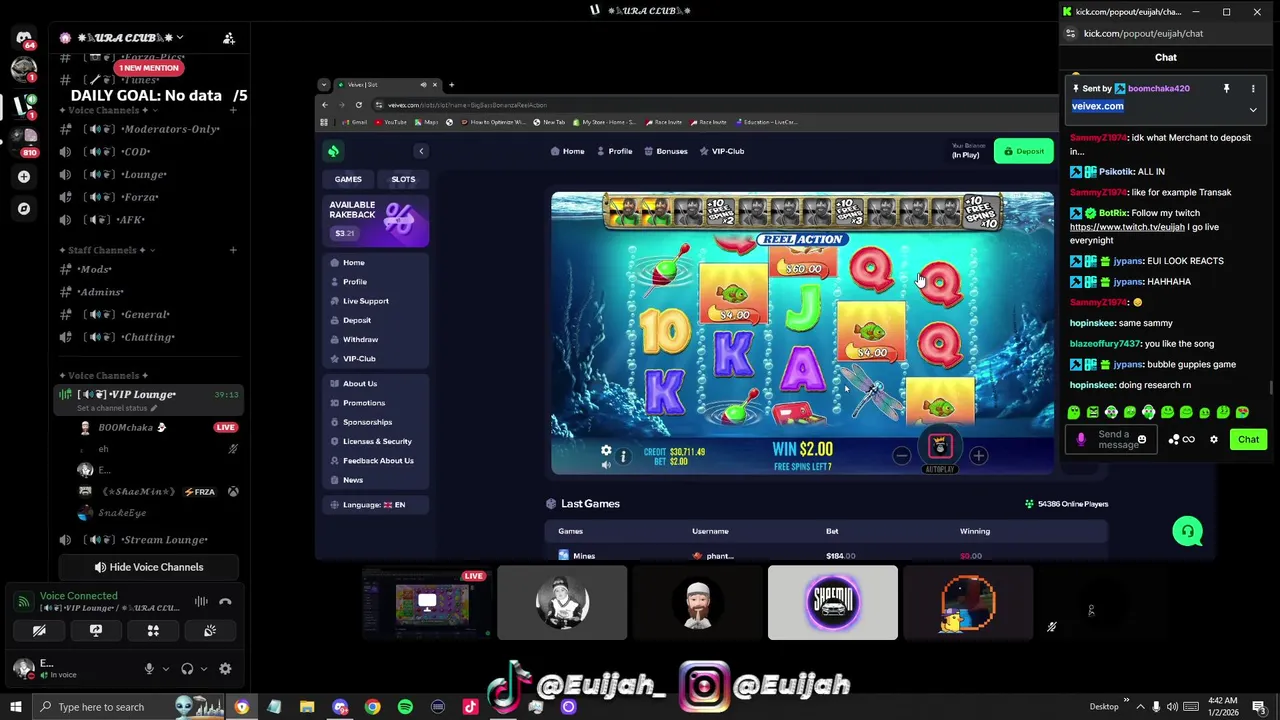Image resolution: width=1280 pixels, height=720 pixels.
Task: Deafen with the headphones icon
Action: click(x=187, y=669)
